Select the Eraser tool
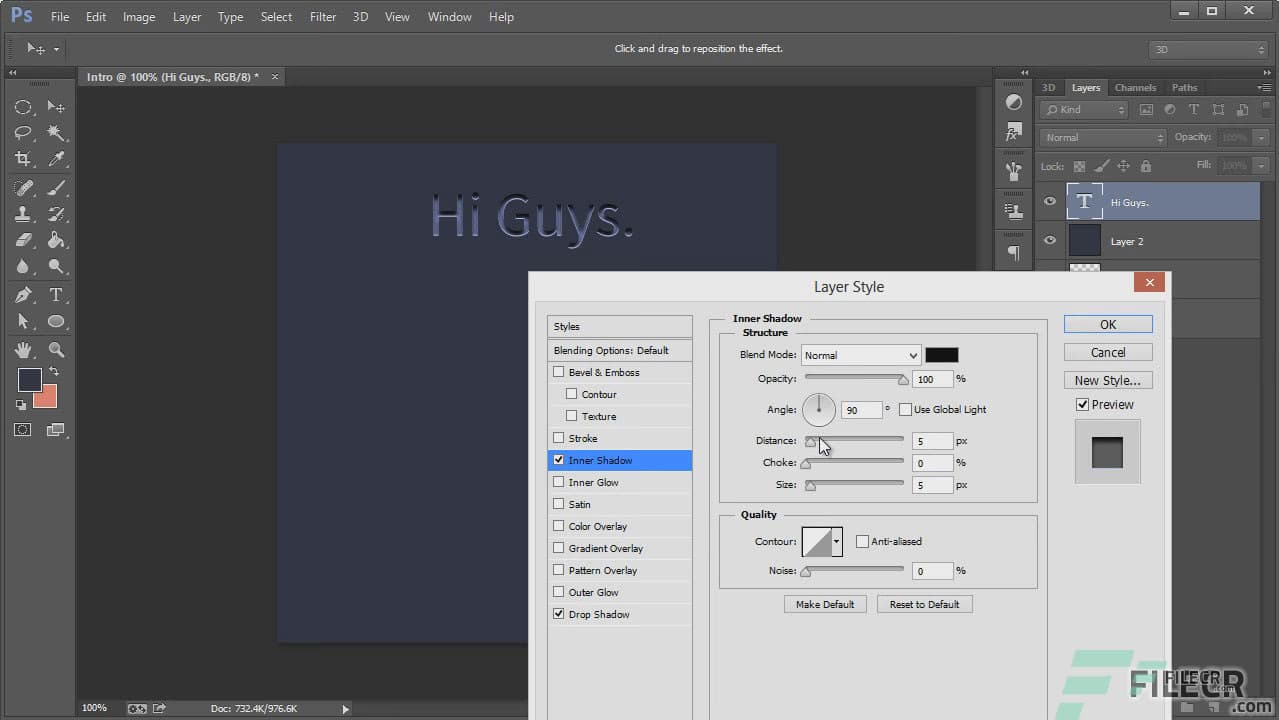 click(x=22, y=240)
